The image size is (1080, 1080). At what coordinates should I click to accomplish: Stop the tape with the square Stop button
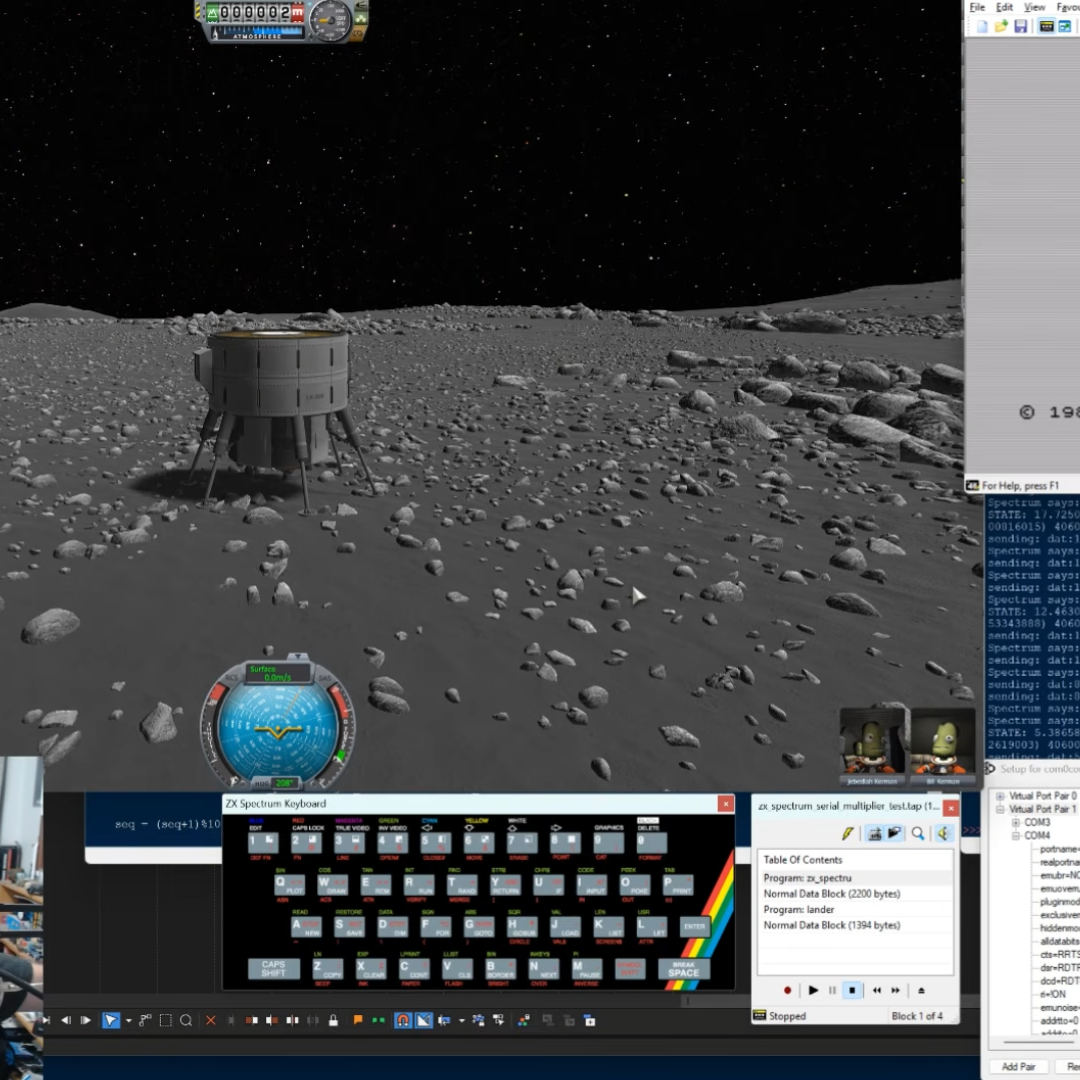pyautogui.click(x=852, y=990)
